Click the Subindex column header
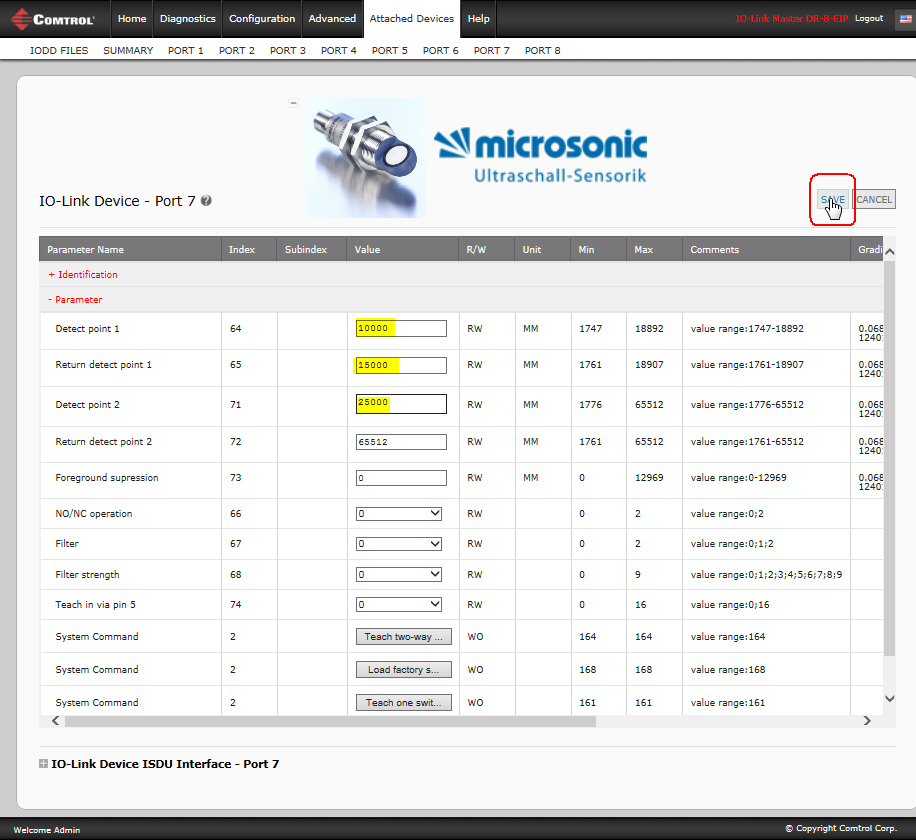The image size is (916, 840). (312, 249)
